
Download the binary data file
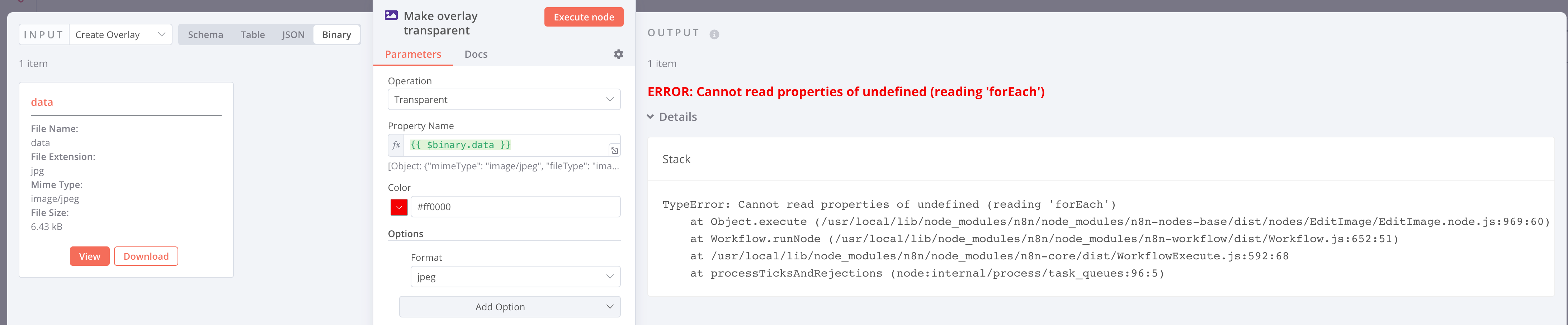[146, 256]
